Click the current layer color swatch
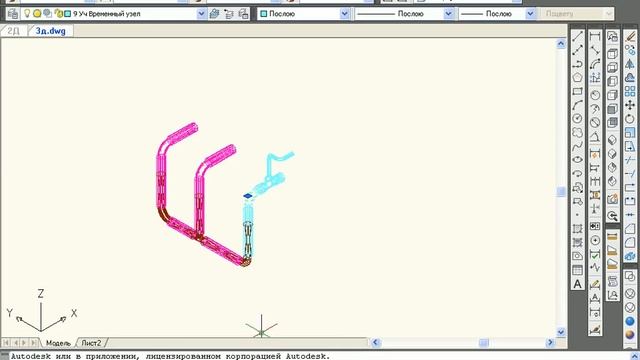640x360 pixels. [x=67, y=13]
